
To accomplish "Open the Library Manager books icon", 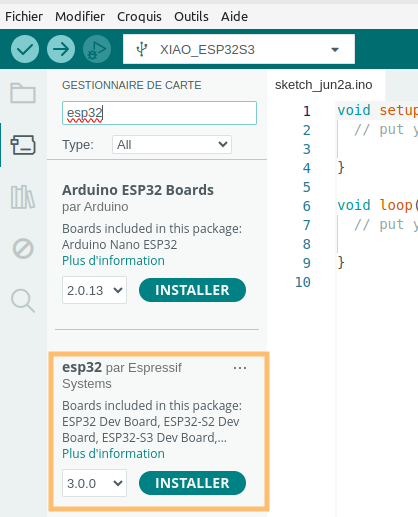I will tap(23, 197).
